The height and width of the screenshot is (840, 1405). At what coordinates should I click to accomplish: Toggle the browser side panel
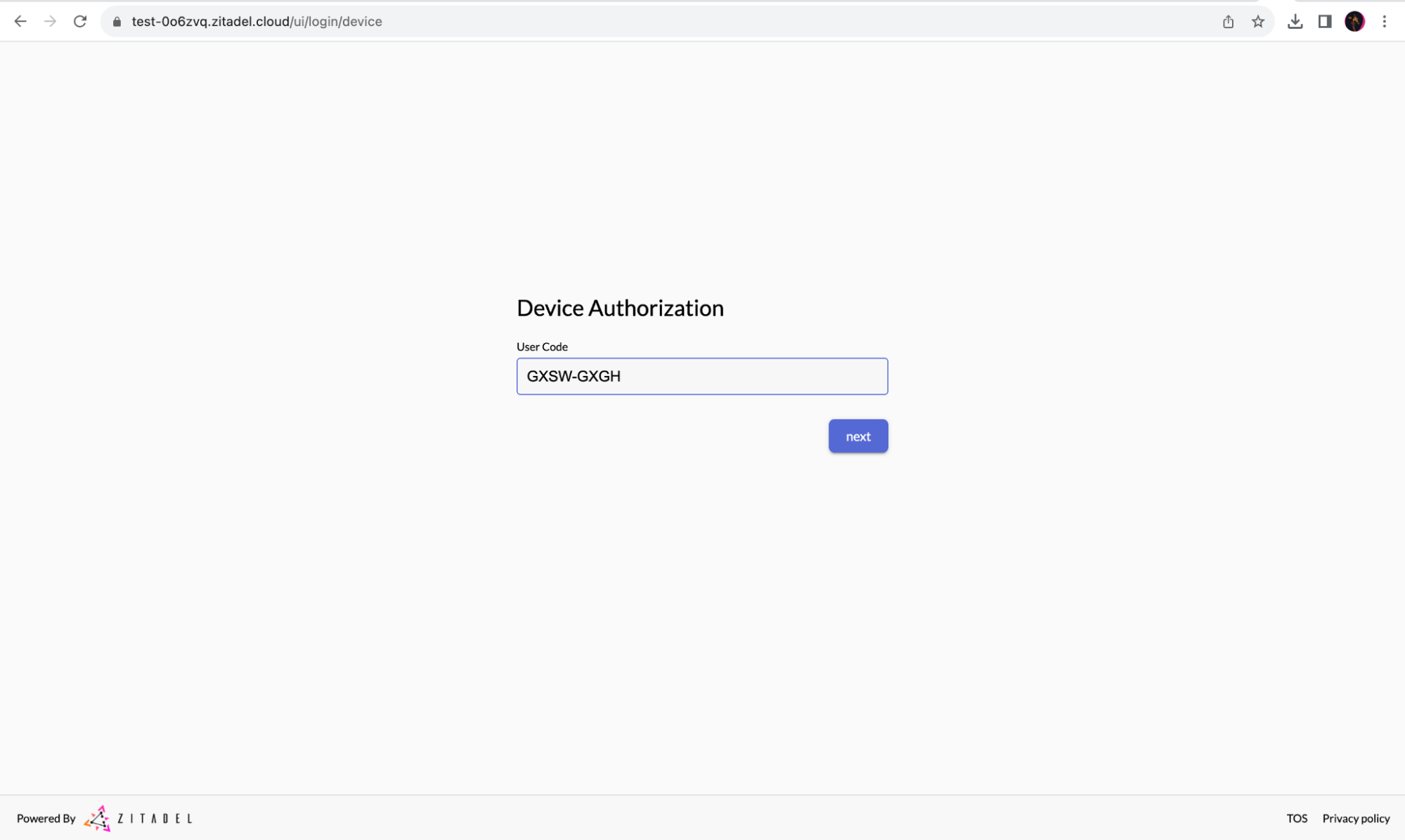point(1325,22)
